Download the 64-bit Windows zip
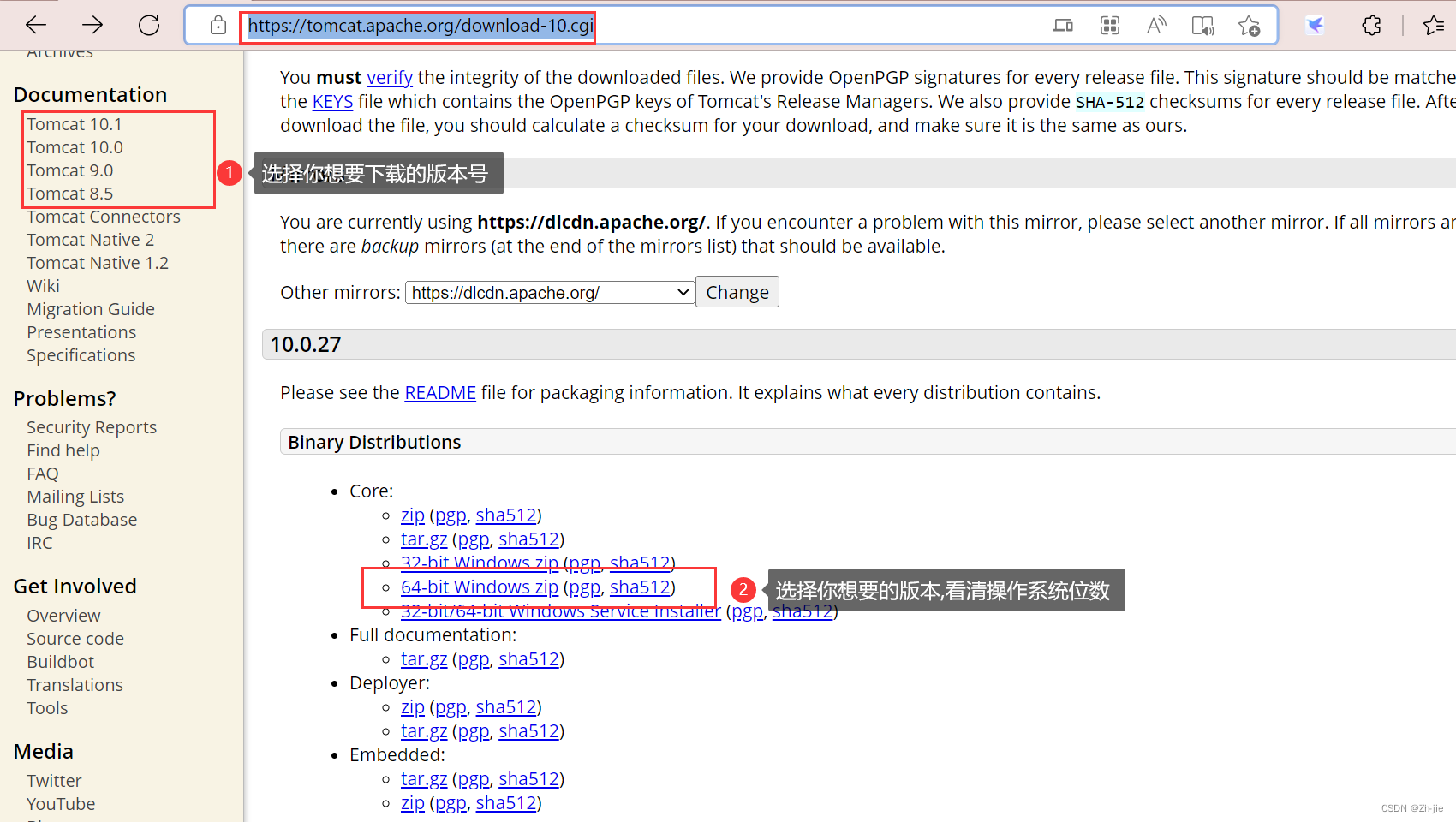Screen dimensions: 1456x822 (479, 587)
